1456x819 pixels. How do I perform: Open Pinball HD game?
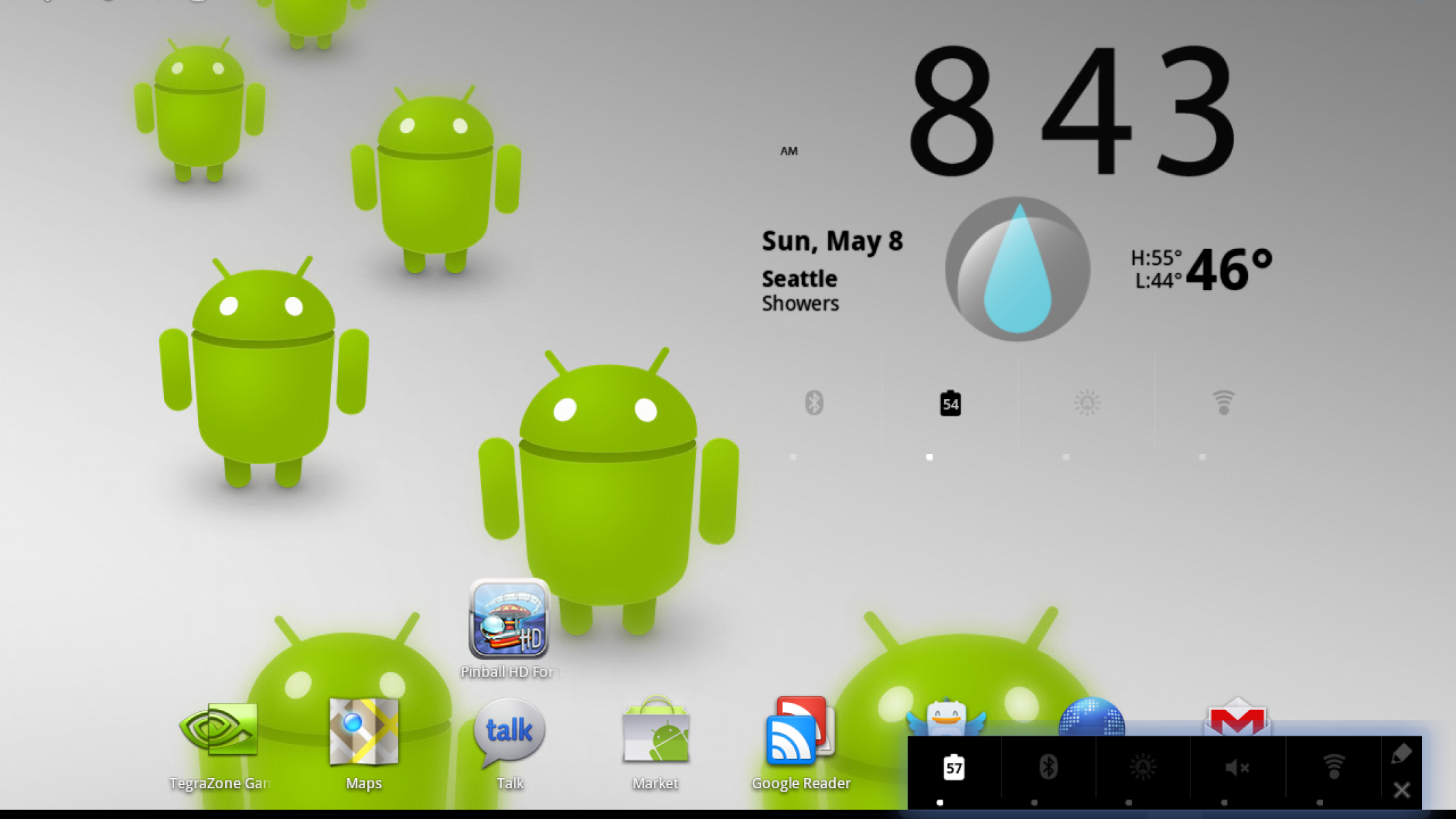coord(509,620)
